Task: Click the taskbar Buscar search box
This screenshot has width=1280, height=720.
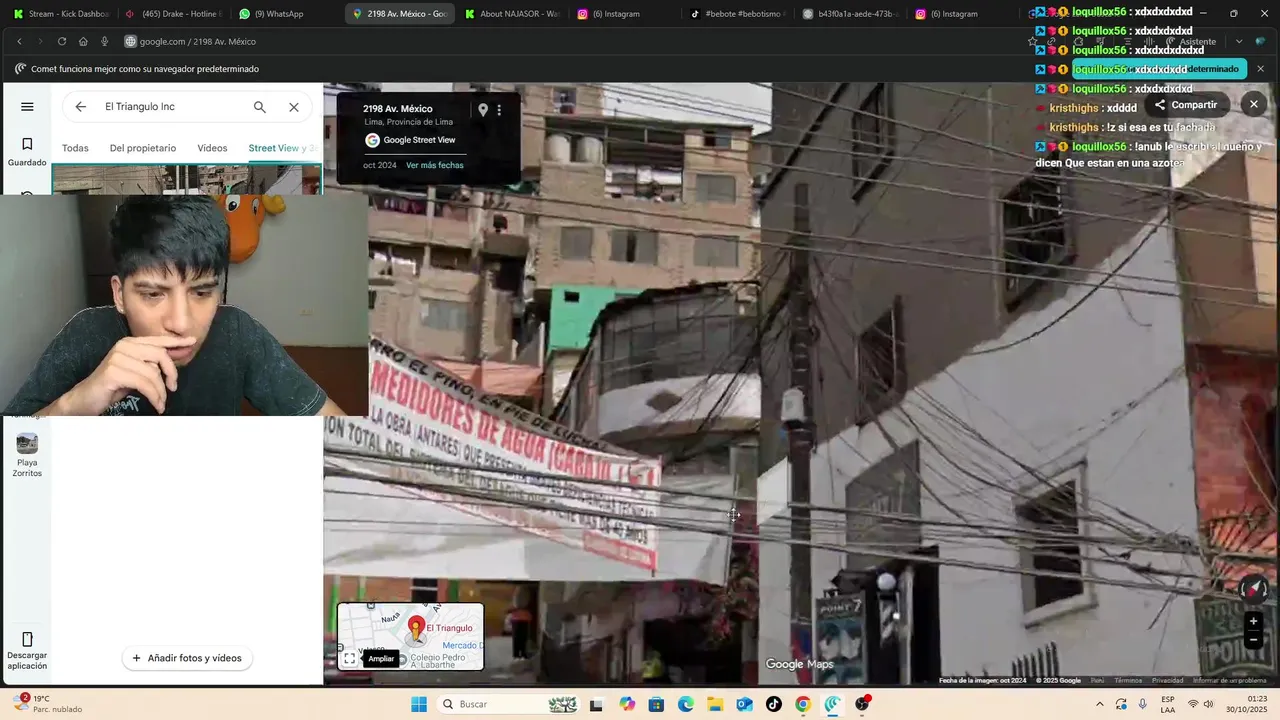Action: 508,704
